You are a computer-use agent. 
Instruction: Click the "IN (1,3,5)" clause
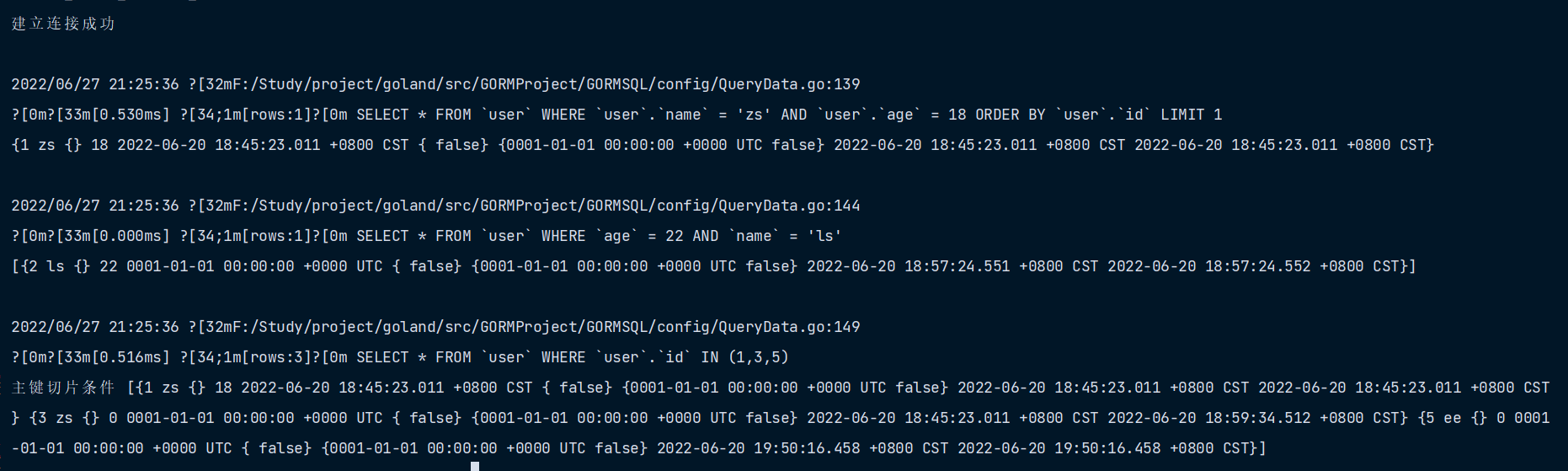744,357
